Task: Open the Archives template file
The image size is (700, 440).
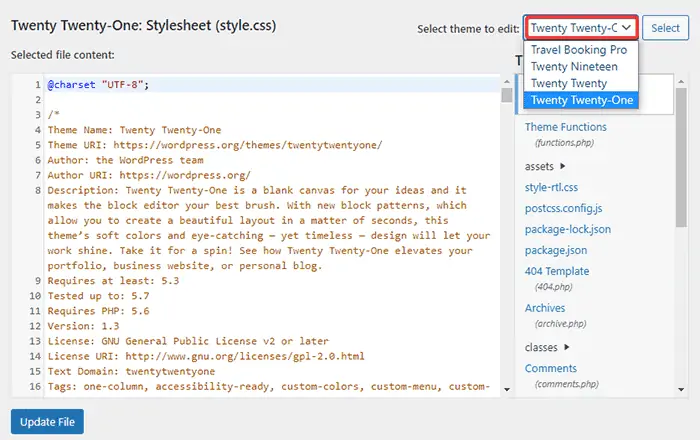Action: [x=545, y=308]
